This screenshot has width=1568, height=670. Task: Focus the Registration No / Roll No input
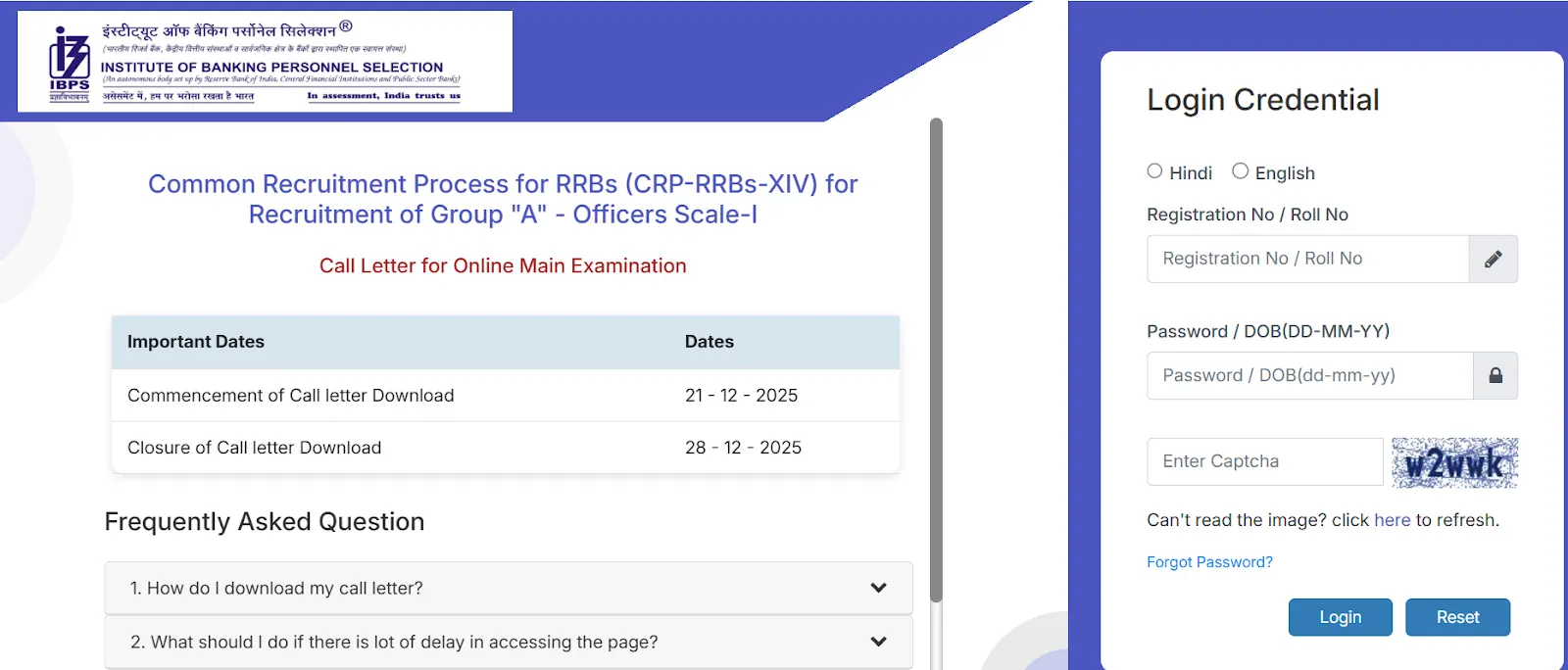point(1307,259)
